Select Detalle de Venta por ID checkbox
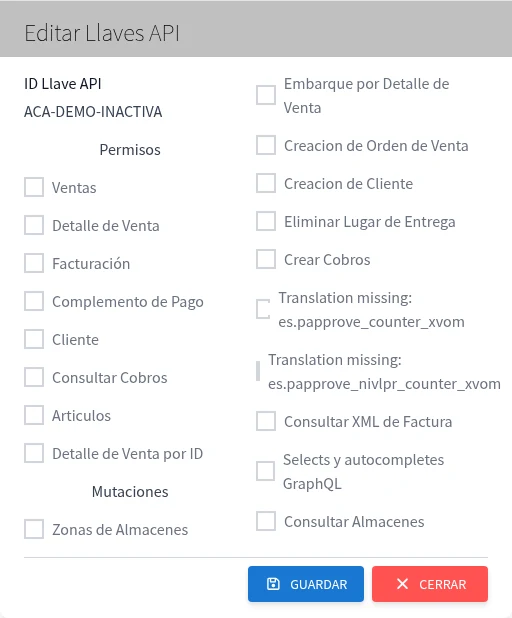The width and height of the screenshot is (512, 618). 34,453
